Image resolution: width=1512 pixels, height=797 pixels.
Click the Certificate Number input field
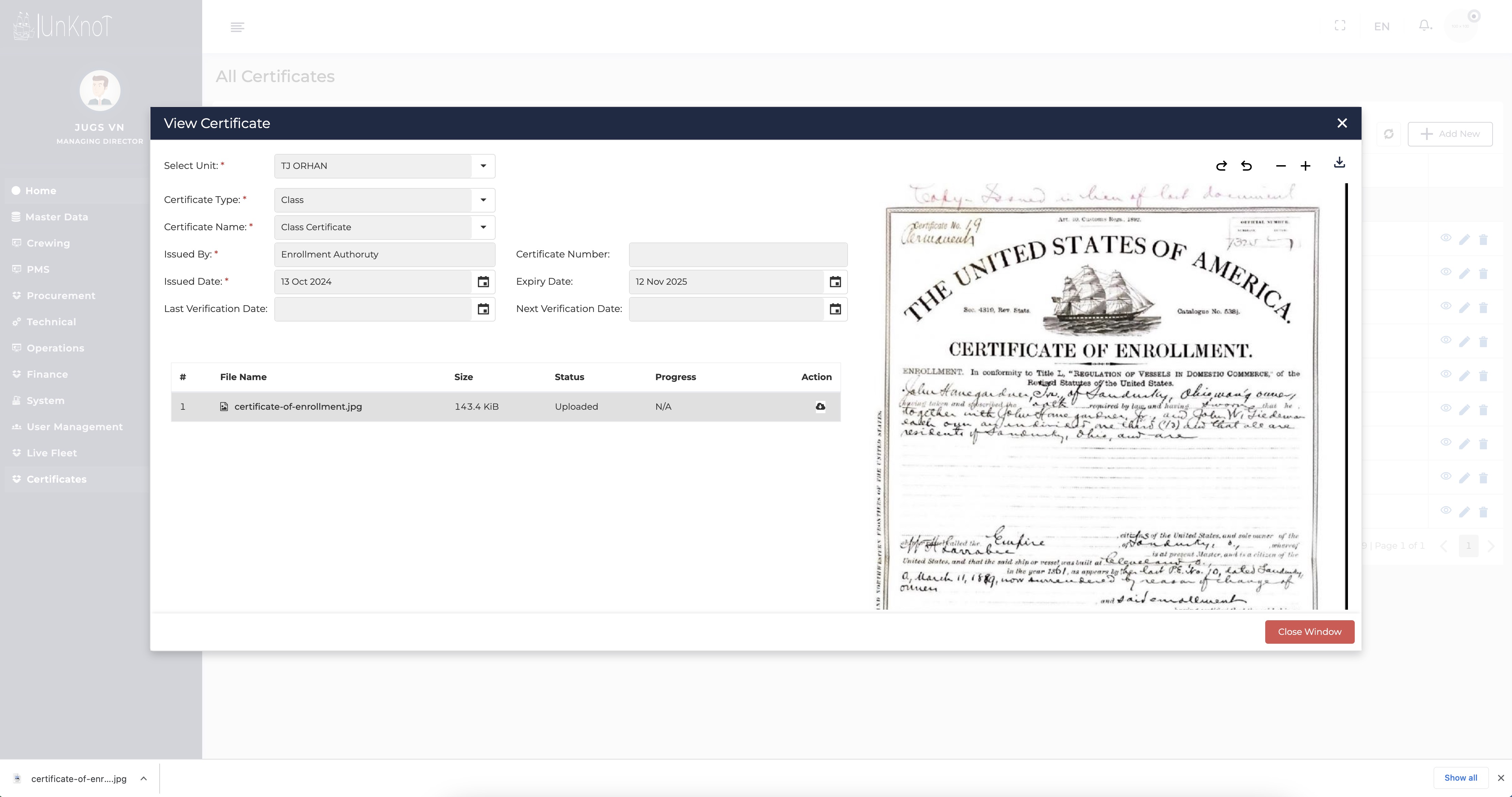(x=738, y=255)
